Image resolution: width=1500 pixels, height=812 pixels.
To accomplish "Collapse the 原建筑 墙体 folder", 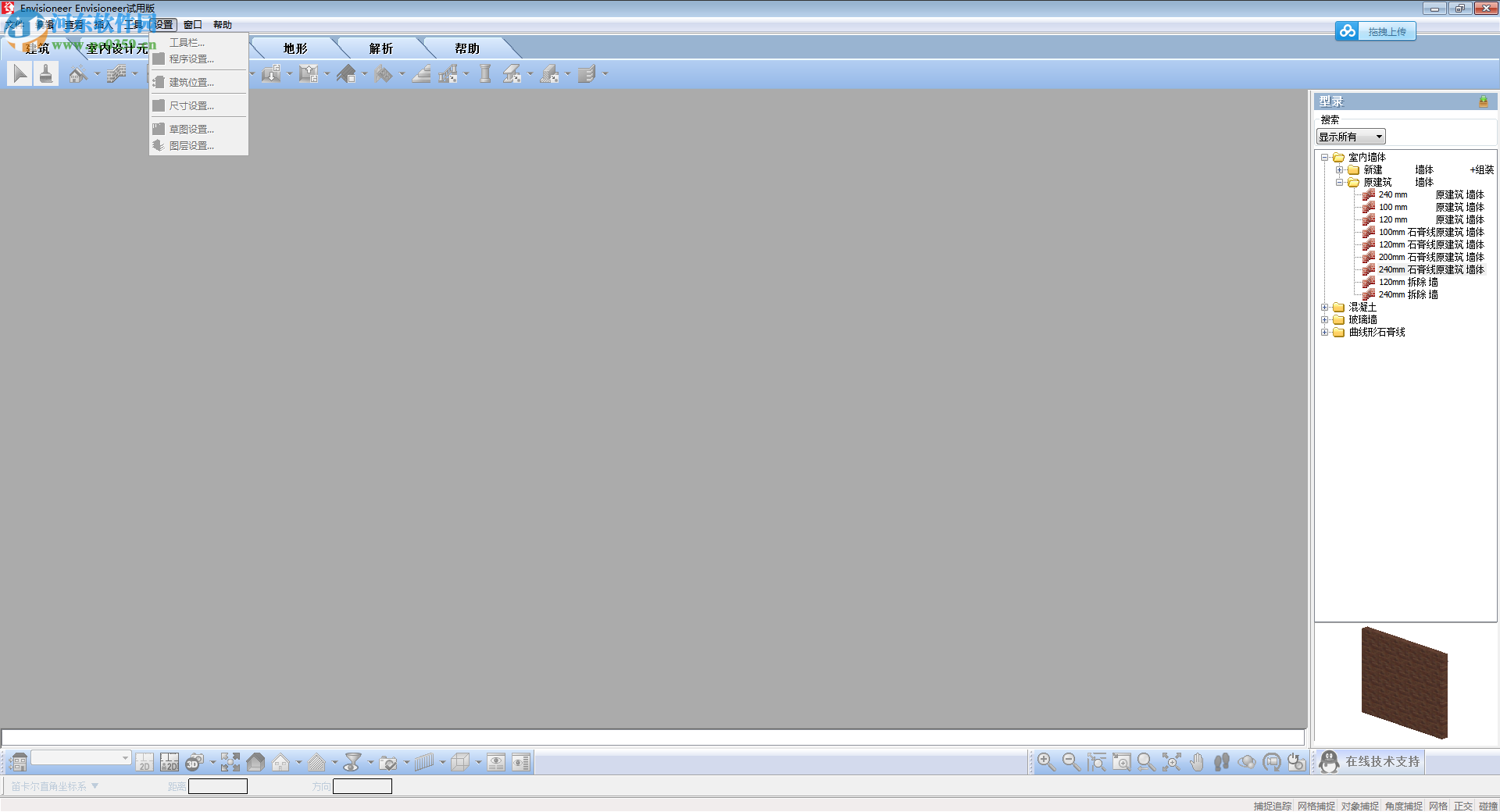I will pos(1340,183).
